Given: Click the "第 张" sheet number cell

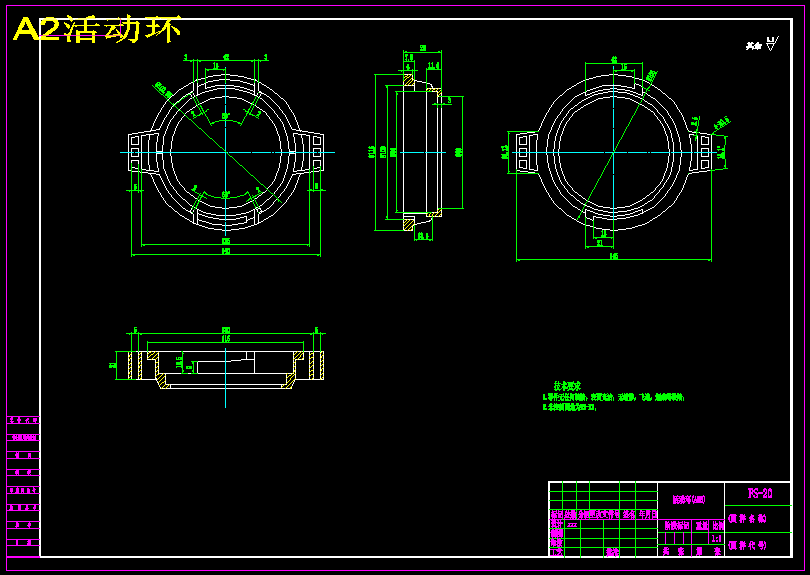Looking at the screenshot, I should coord(708,552).
